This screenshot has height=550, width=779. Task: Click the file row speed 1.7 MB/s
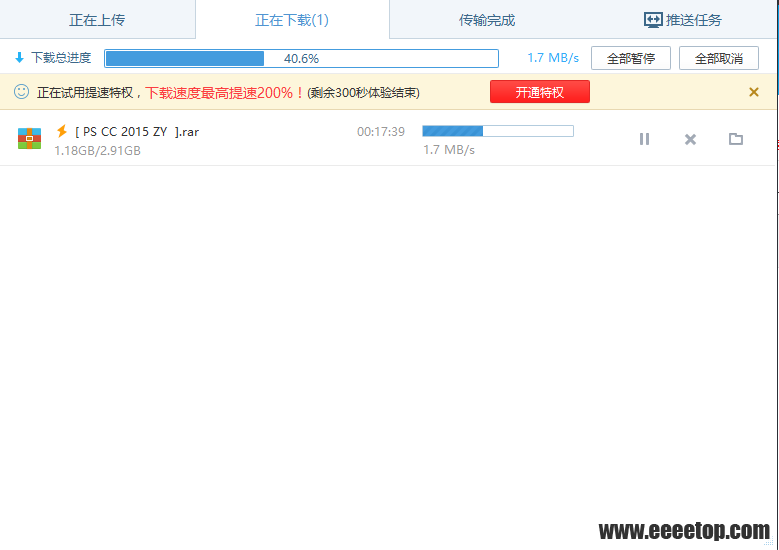coord(449,150)
